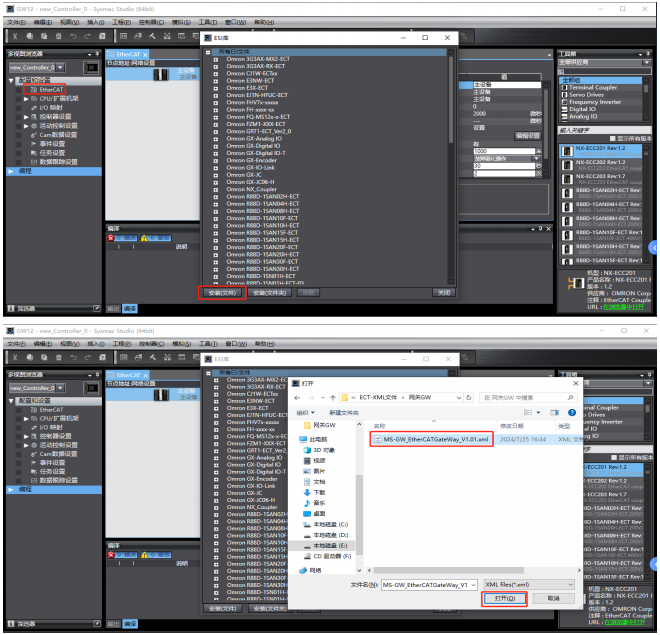Open 下载 folder in navigation pane
Viewport: 660px width, 635px height.
319,492
